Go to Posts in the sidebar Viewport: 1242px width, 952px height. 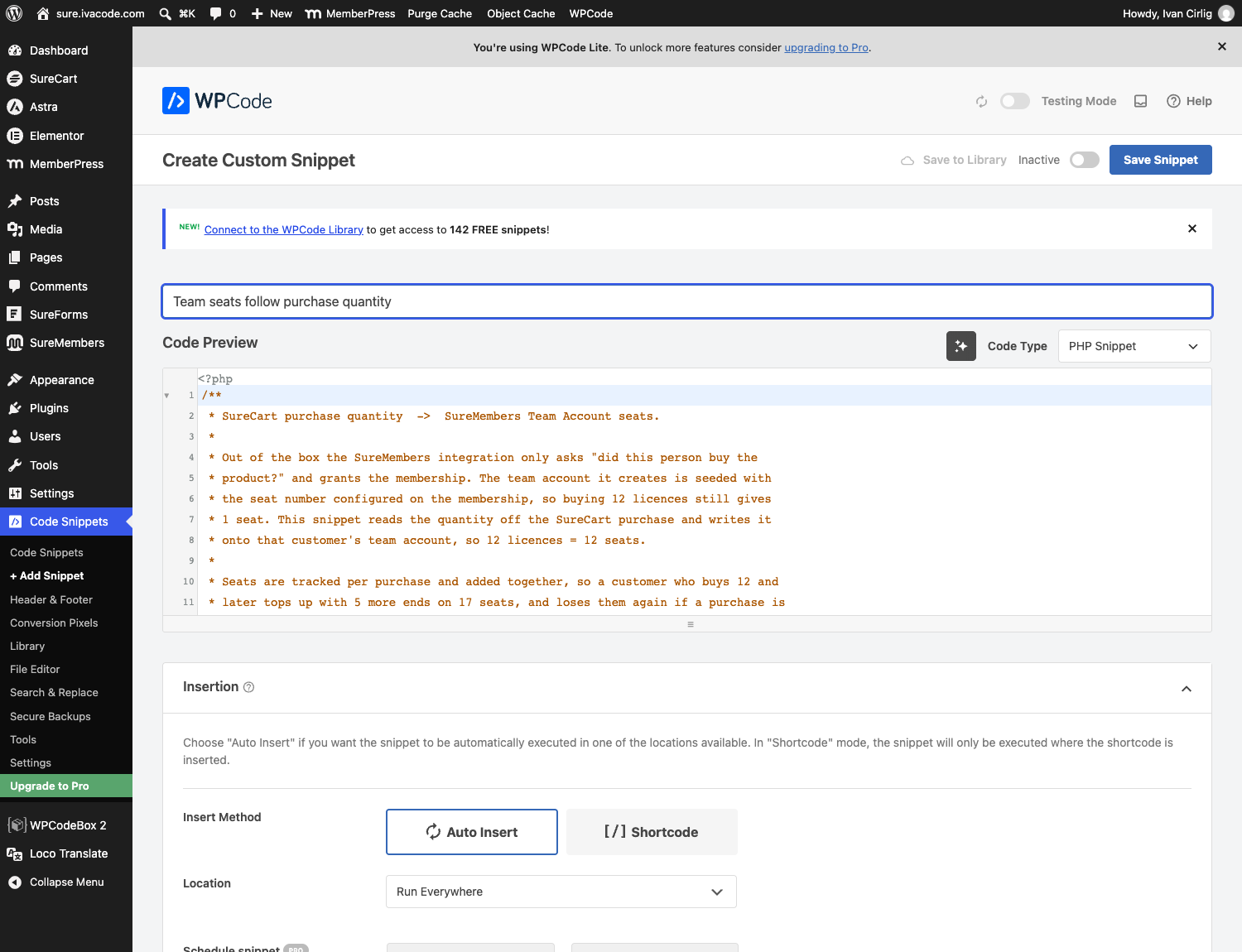pyautogui.click(x=66, y=201)
